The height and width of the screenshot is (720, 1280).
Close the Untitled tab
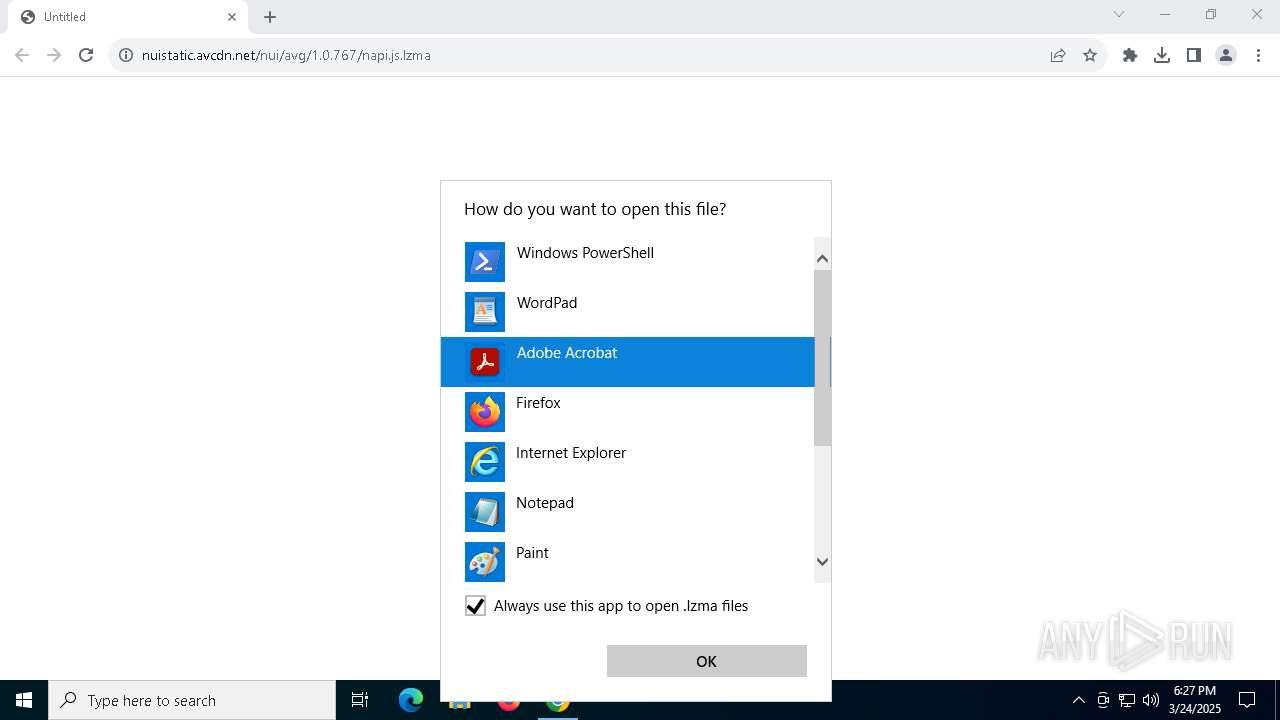pos(232,17)
